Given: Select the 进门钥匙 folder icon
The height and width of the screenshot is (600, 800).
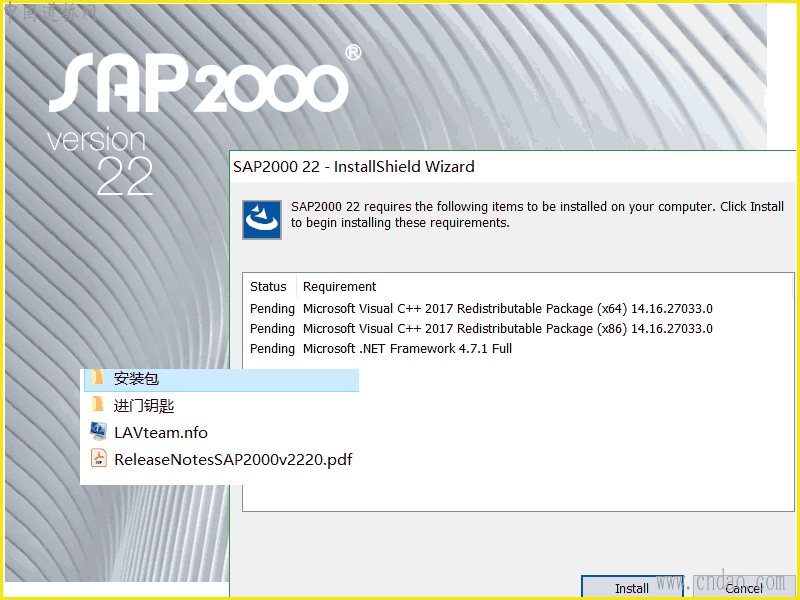Looking at the screenshot, I should click(98, 405).
